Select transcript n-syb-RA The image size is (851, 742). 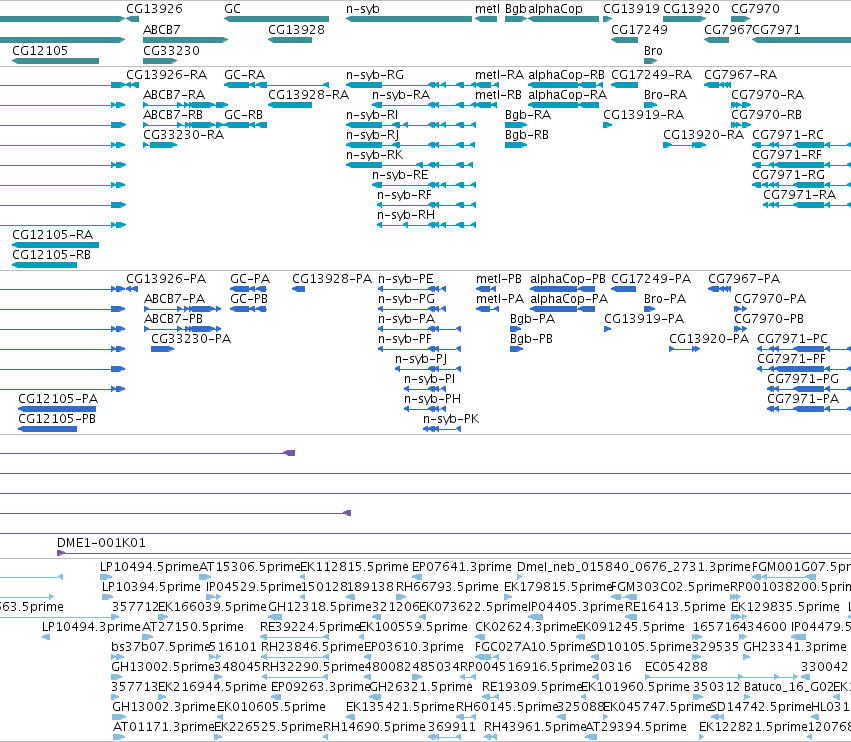[x=424, y=105]
